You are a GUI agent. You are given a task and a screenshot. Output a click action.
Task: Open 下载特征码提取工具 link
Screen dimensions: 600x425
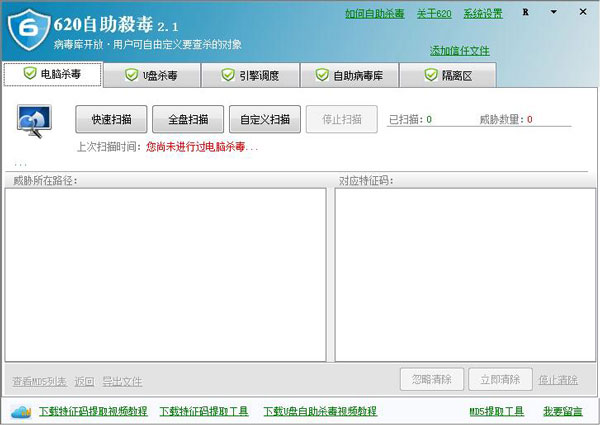[204, 411]
